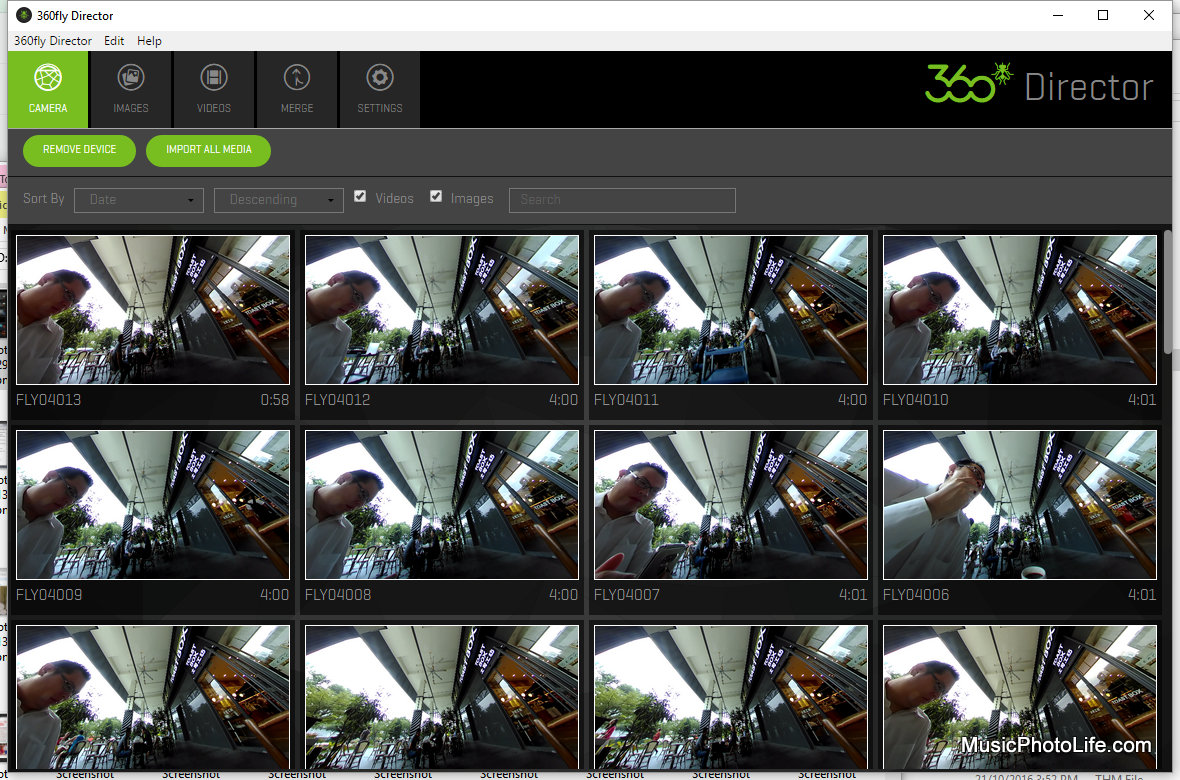Click the FLY04010 file name label
1180x780 pixels.
[915, 400]
